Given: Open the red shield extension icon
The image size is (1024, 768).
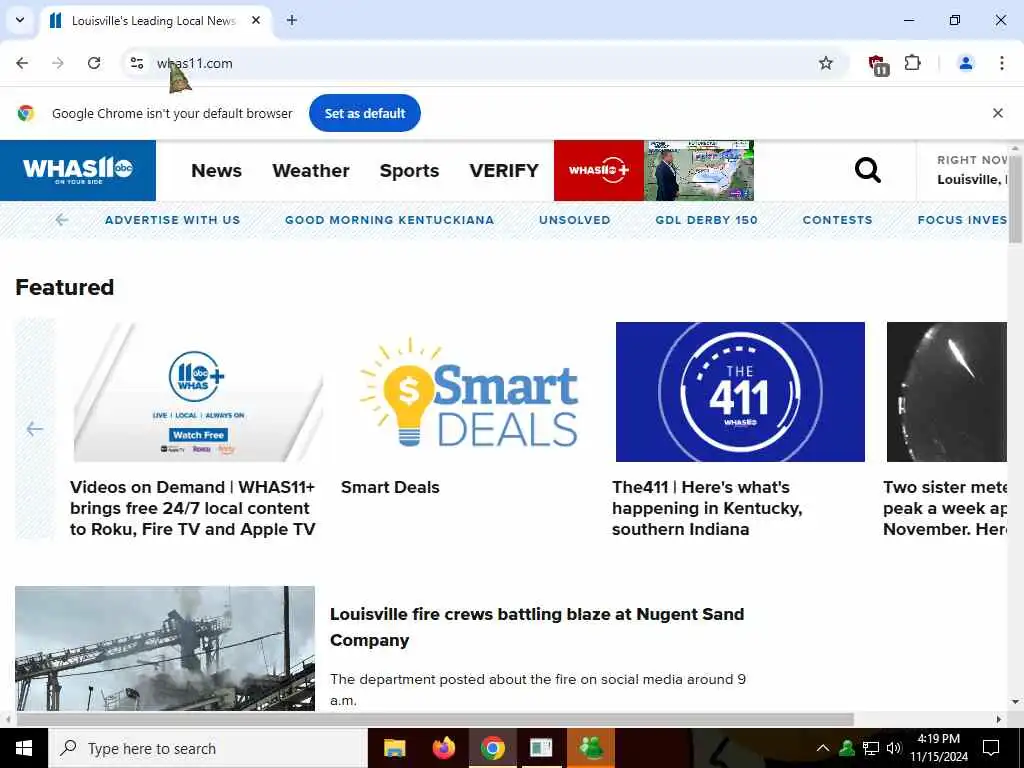Looking at the screenshot, I should point(878,64).
